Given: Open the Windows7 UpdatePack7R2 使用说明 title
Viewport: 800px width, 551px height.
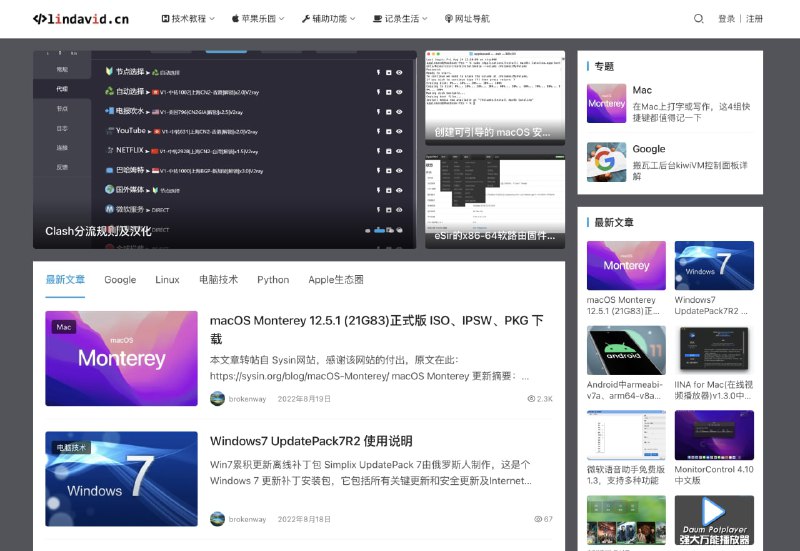Looking at the screenshot, I should coord(311,441).
